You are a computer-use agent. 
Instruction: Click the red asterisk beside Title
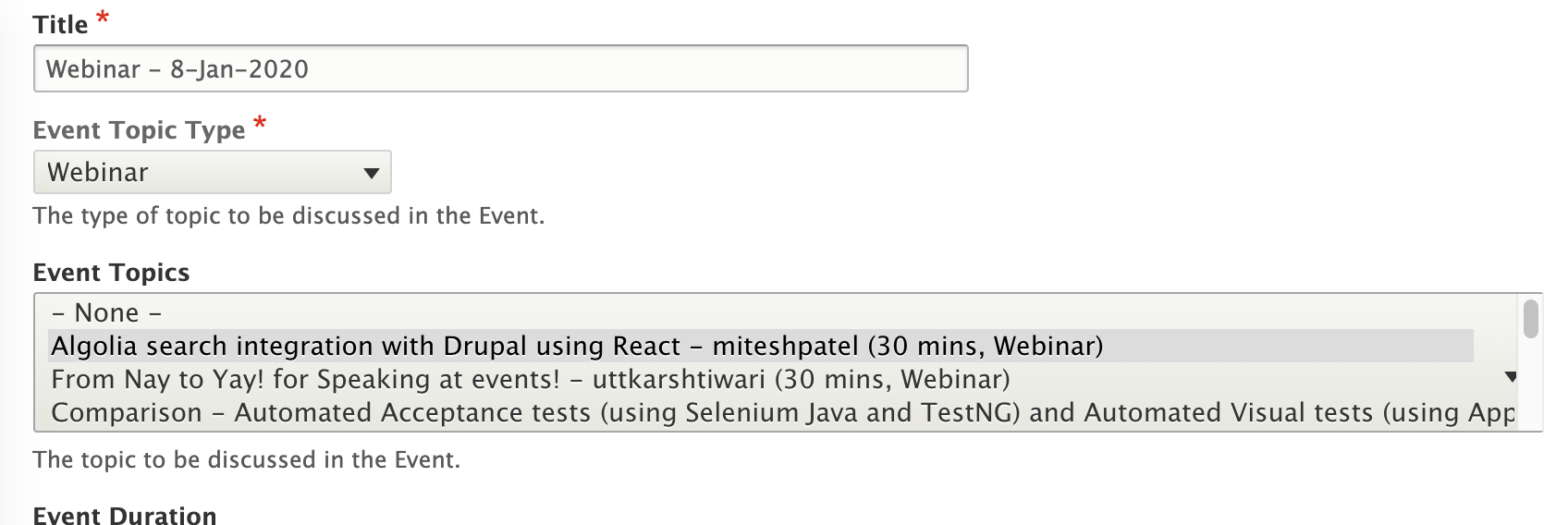[x=103, y=18]
